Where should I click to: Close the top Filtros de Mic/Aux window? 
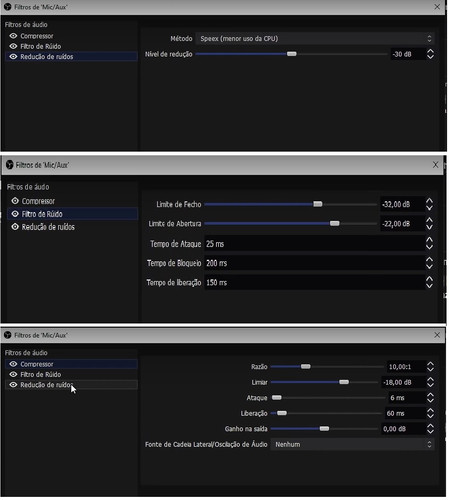click(x=437, y=7)
